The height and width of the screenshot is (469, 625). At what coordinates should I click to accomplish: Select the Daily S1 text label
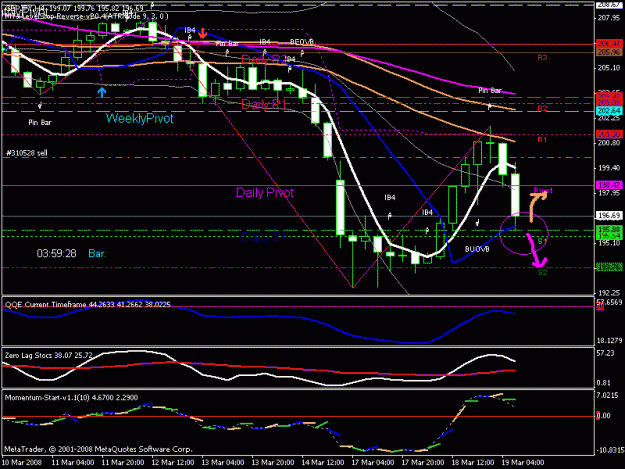(x=264, y=237)
